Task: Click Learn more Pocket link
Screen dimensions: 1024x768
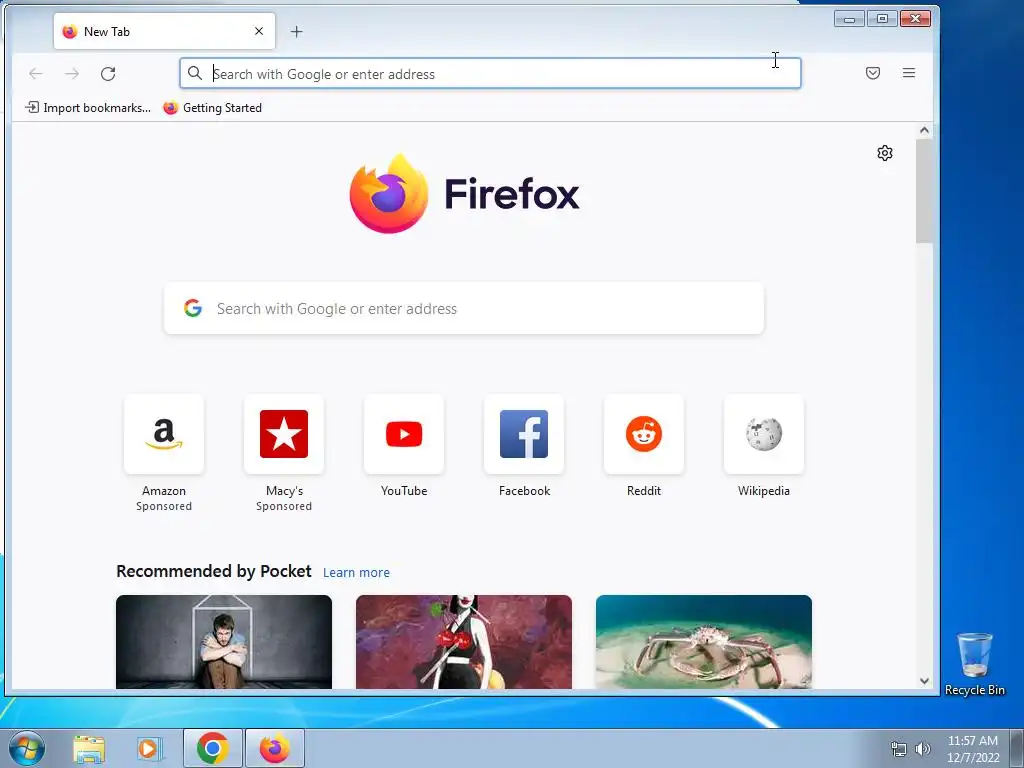Action: click(x=356, y=572)
